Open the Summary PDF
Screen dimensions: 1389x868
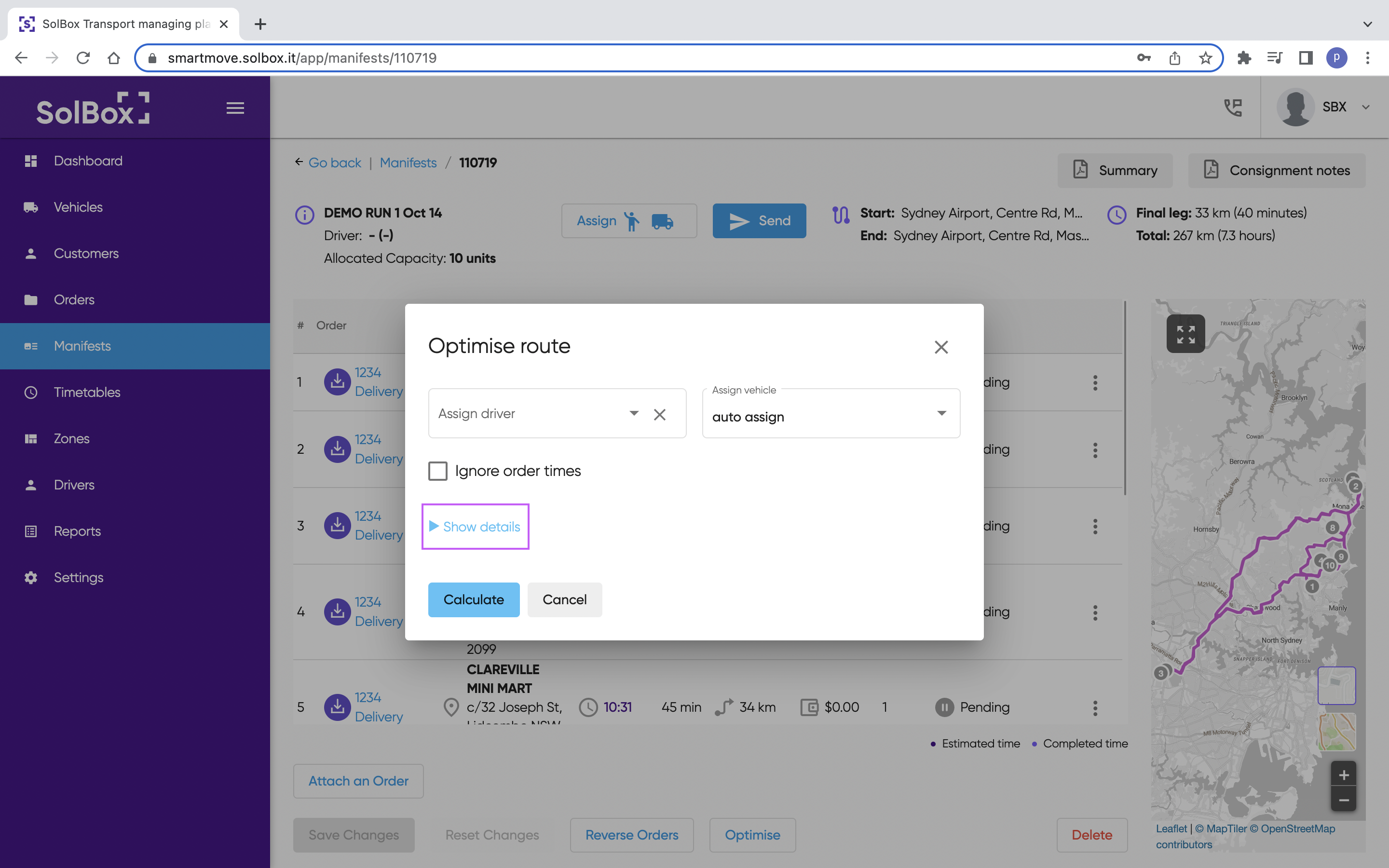[x=1115, y=171]
